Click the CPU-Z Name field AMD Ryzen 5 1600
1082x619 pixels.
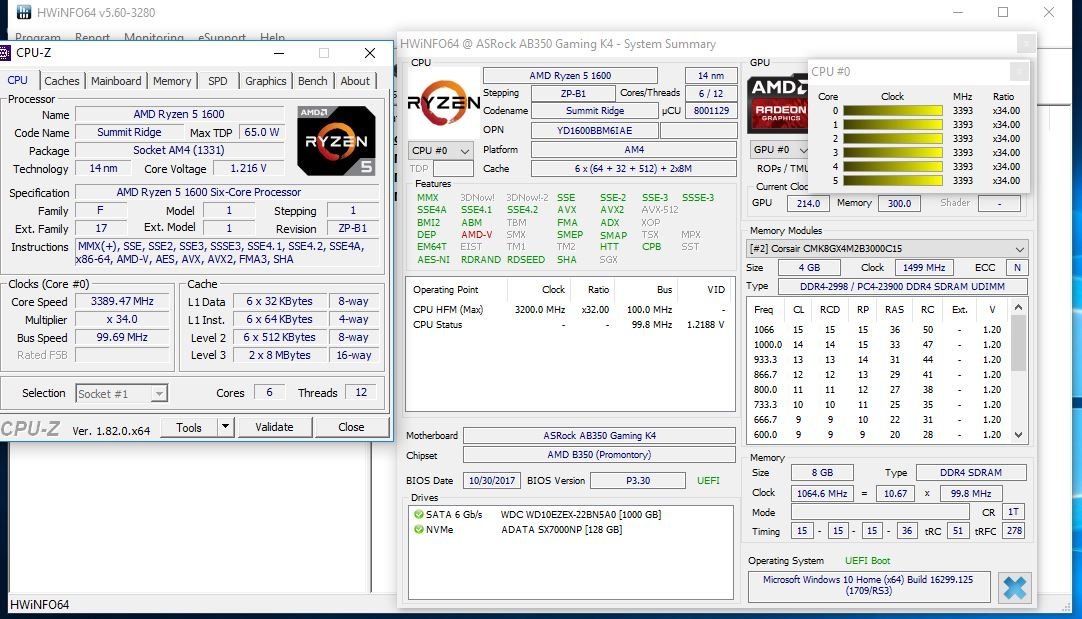pyautogui.click(x=179, y=115)
